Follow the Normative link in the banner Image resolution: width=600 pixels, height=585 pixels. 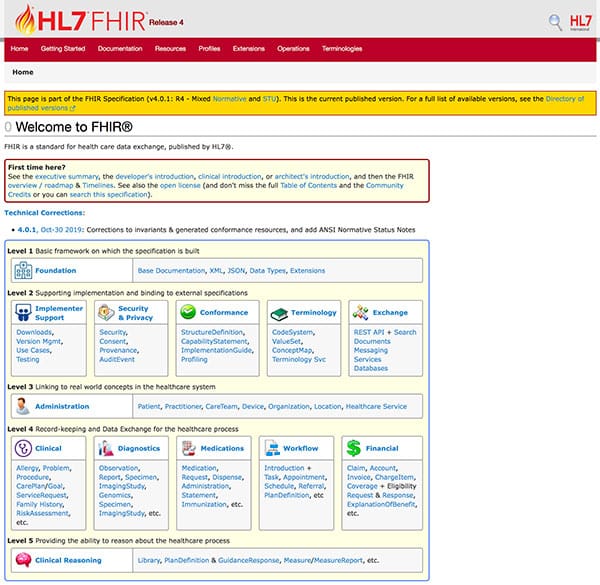tap(229, 99)
